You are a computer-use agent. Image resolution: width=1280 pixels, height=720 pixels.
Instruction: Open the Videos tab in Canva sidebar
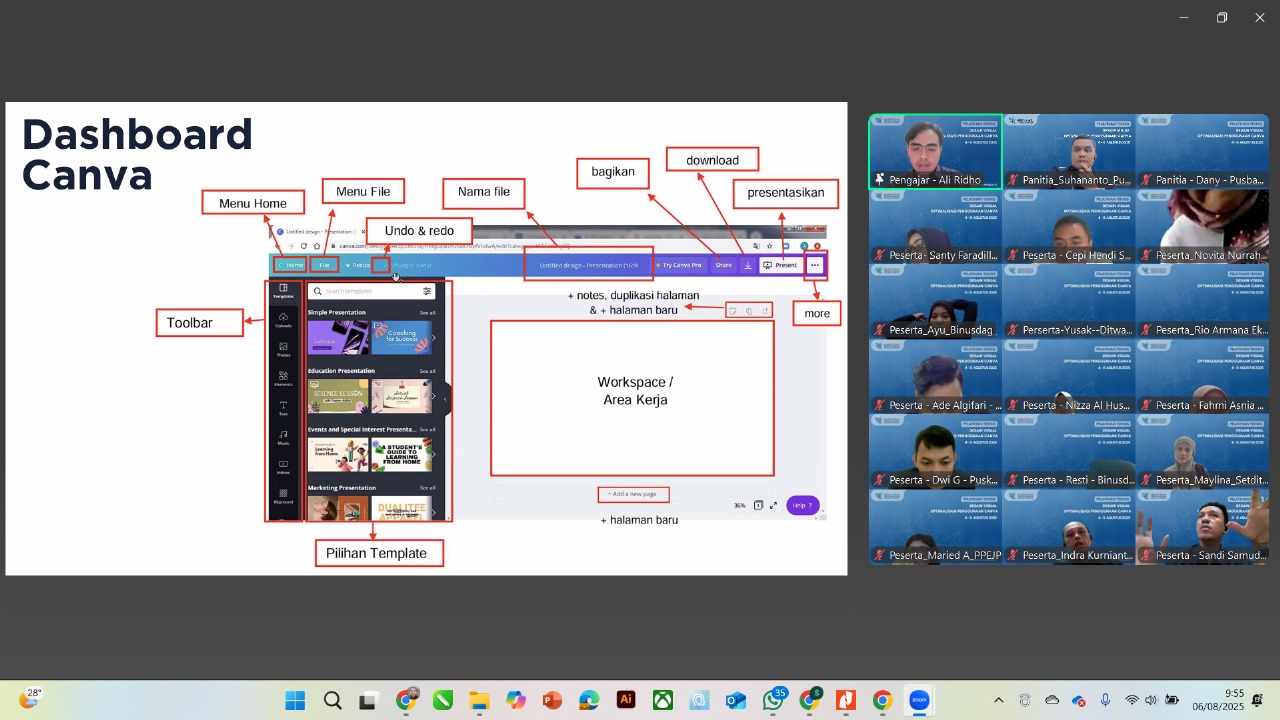click(x=283, y=467)
